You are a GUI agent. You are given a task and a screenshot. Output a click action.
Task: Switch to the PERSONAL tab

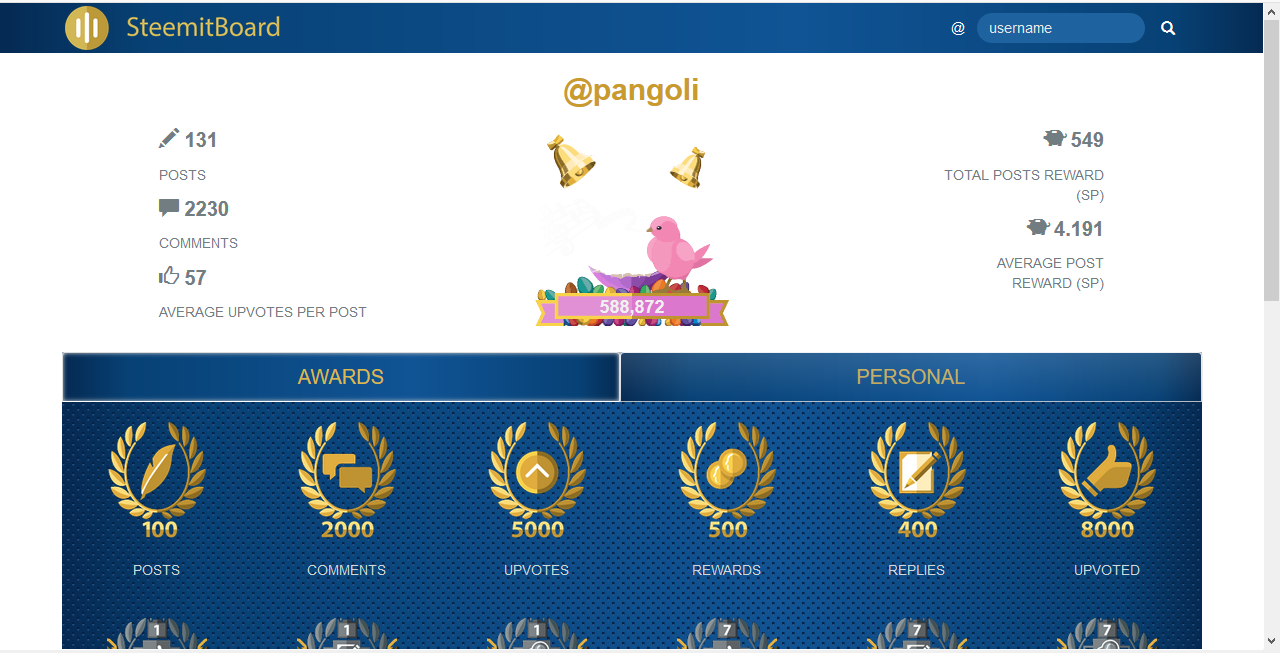pos(911,377)
